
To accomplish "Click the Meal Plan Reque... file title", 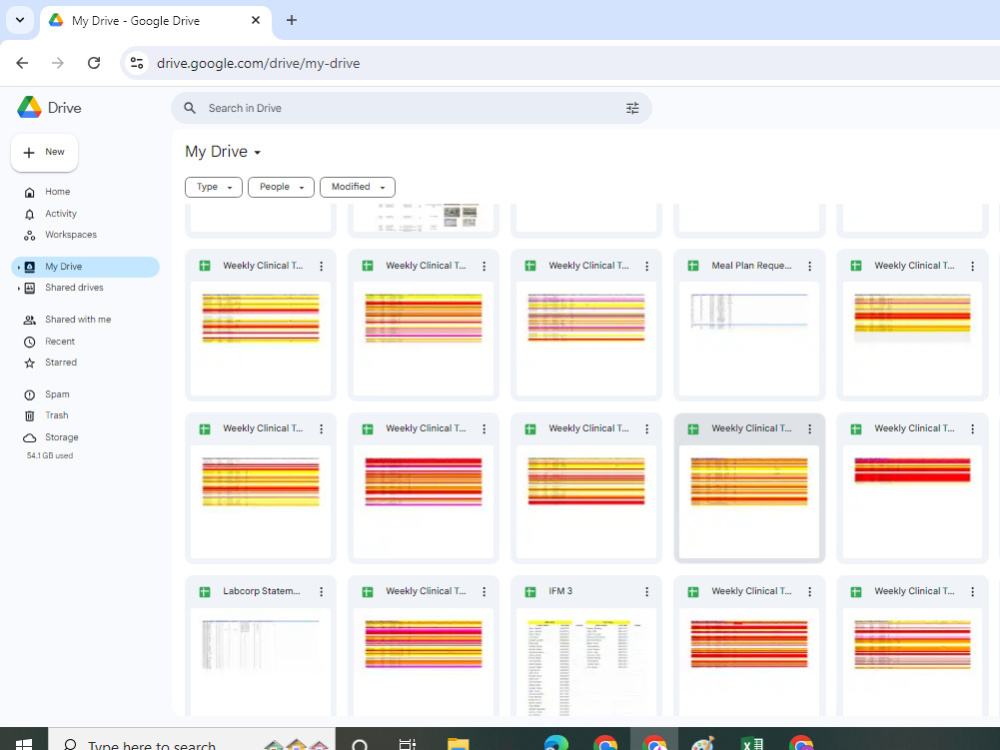I will (751, 266).
